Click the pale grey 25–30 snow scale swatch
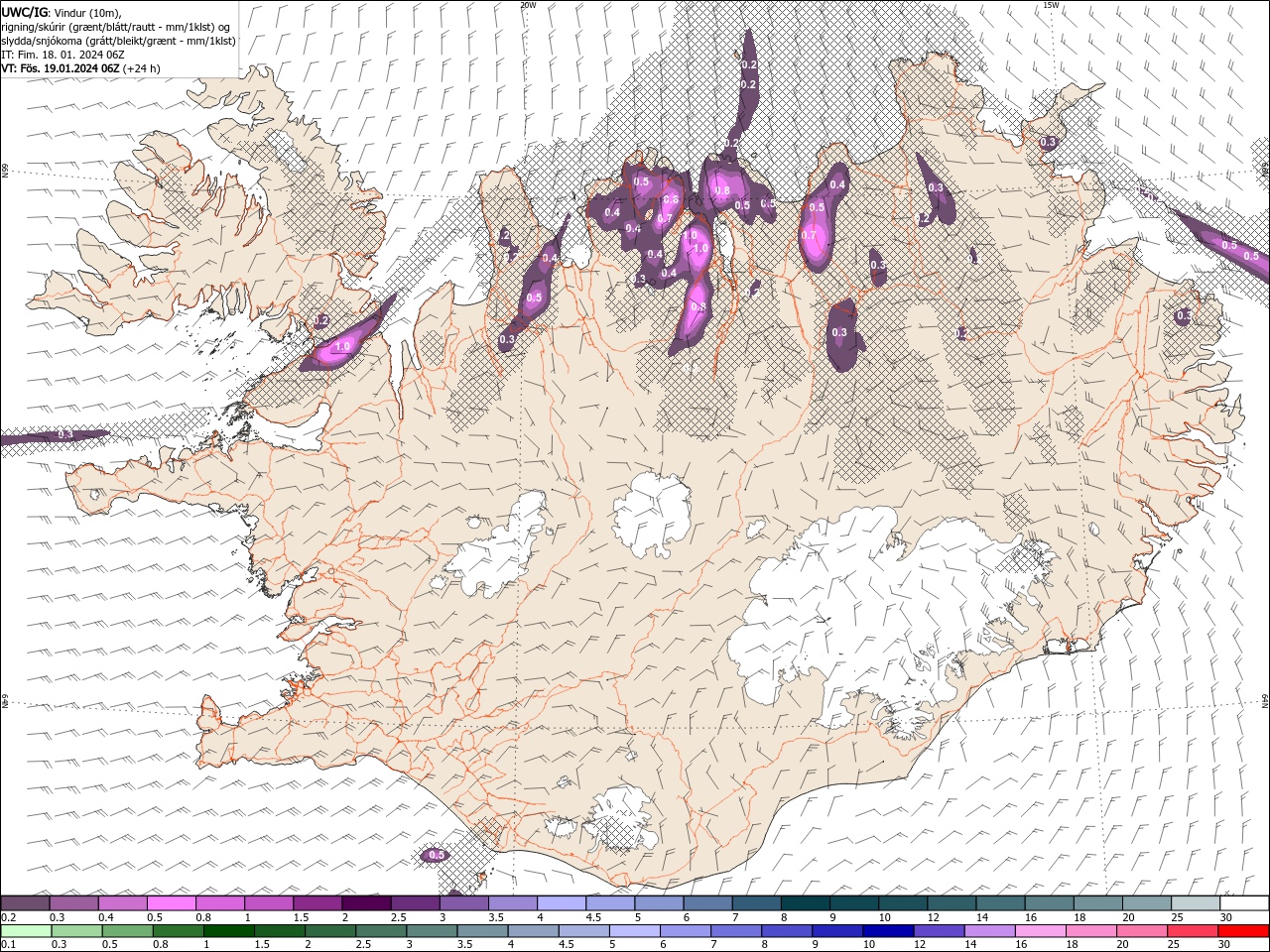The width and height of the screenshot is (1270, 952). [x=1195, y=903]
